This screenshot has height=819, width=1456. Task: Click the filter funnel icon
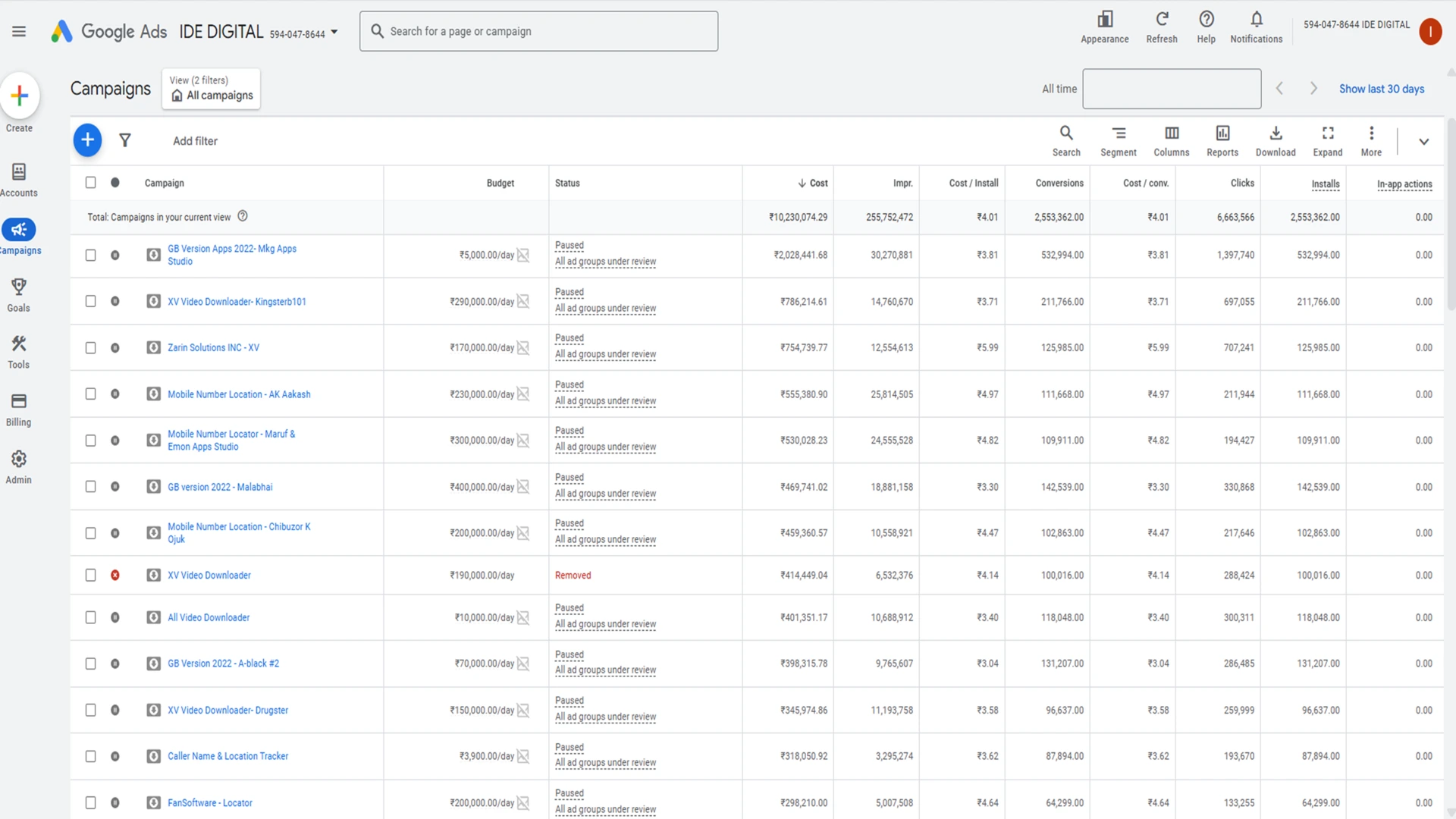point(125,140)
